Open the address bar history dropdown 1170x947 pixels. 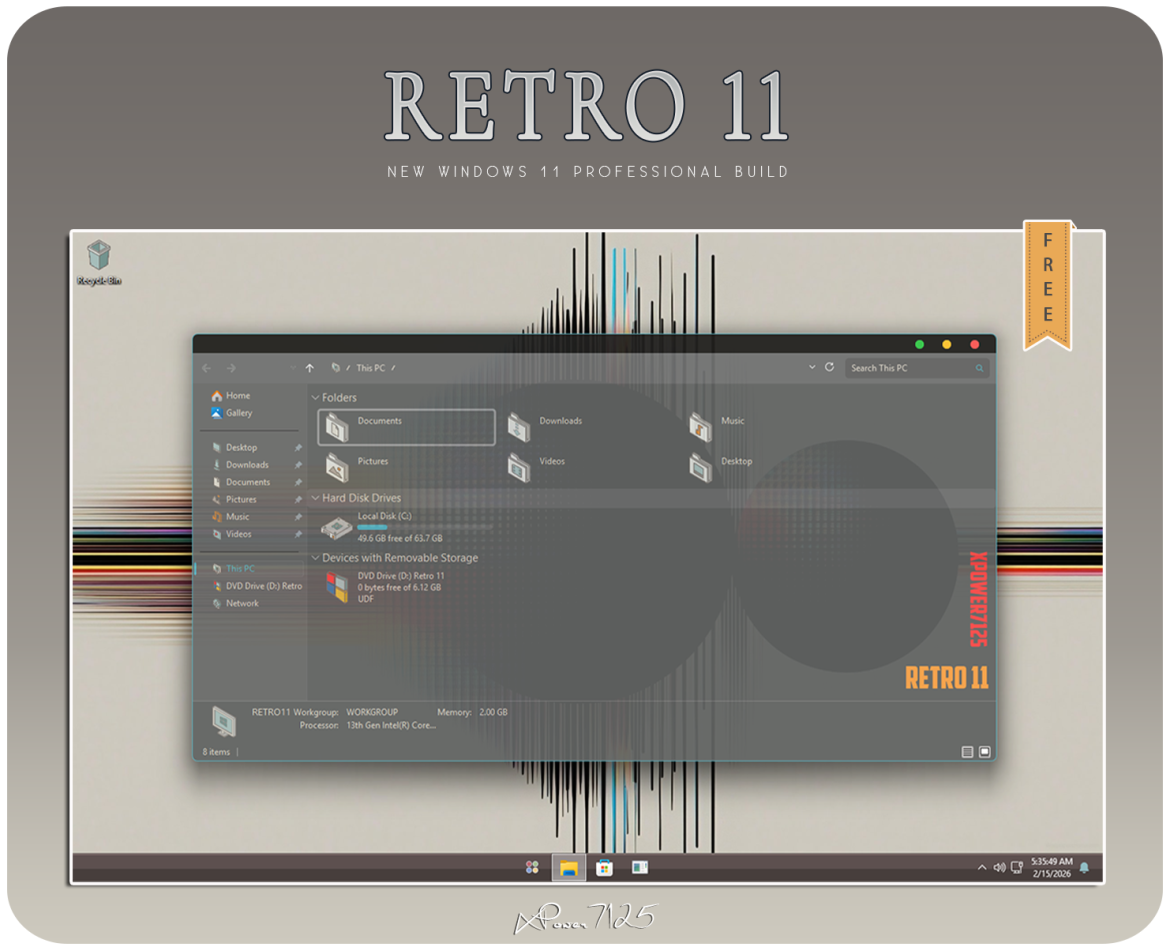pyautogui.click(x=812, y=368)
